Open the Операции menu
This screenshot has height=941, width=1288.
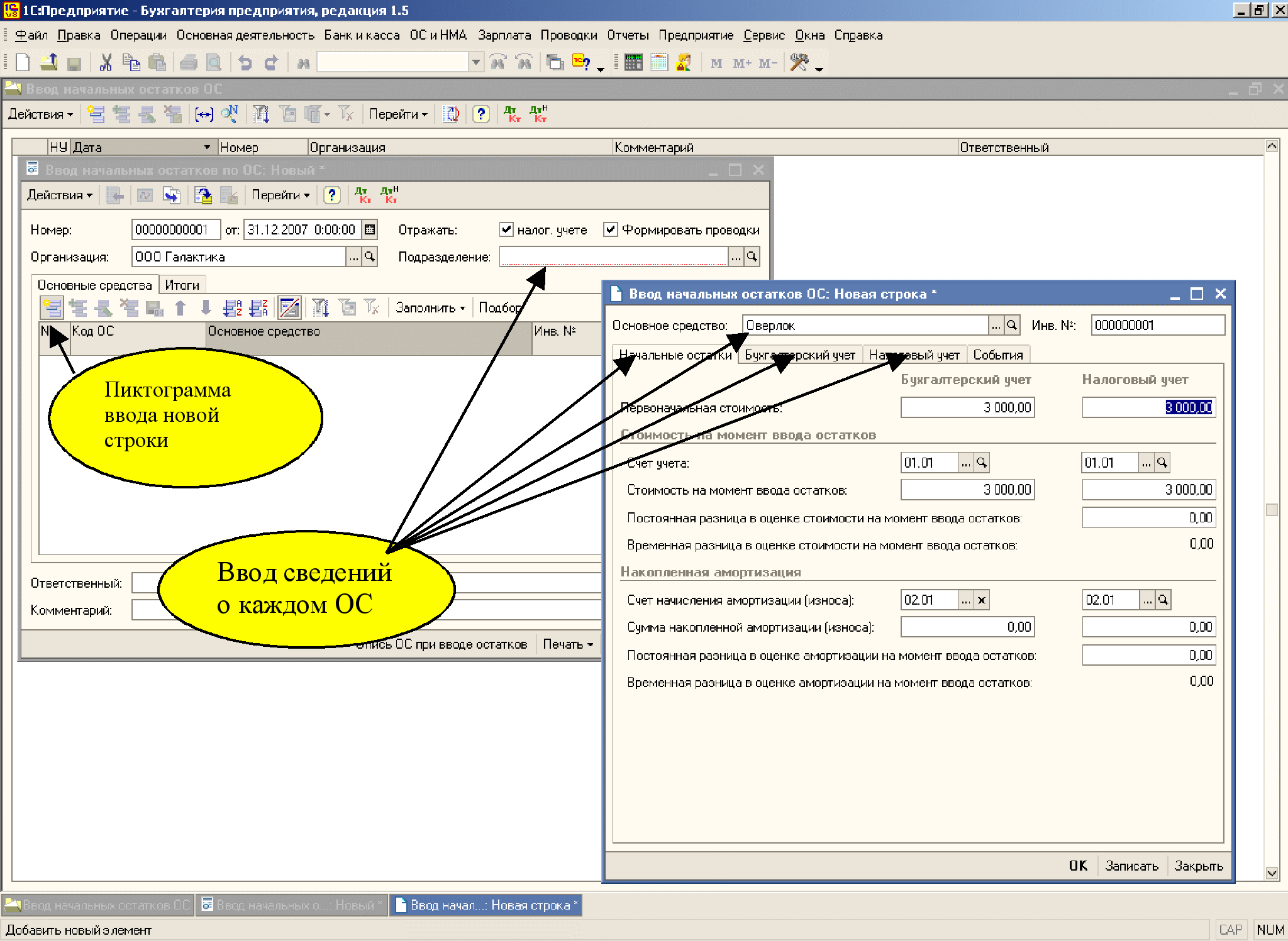click(x=138, y=35)
